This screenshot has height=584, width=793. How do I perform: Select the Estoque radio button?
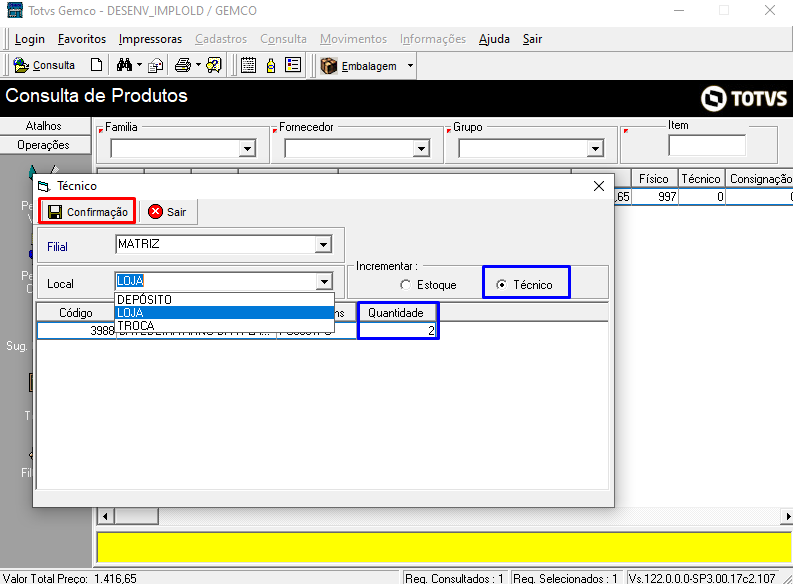coord(406,285)
